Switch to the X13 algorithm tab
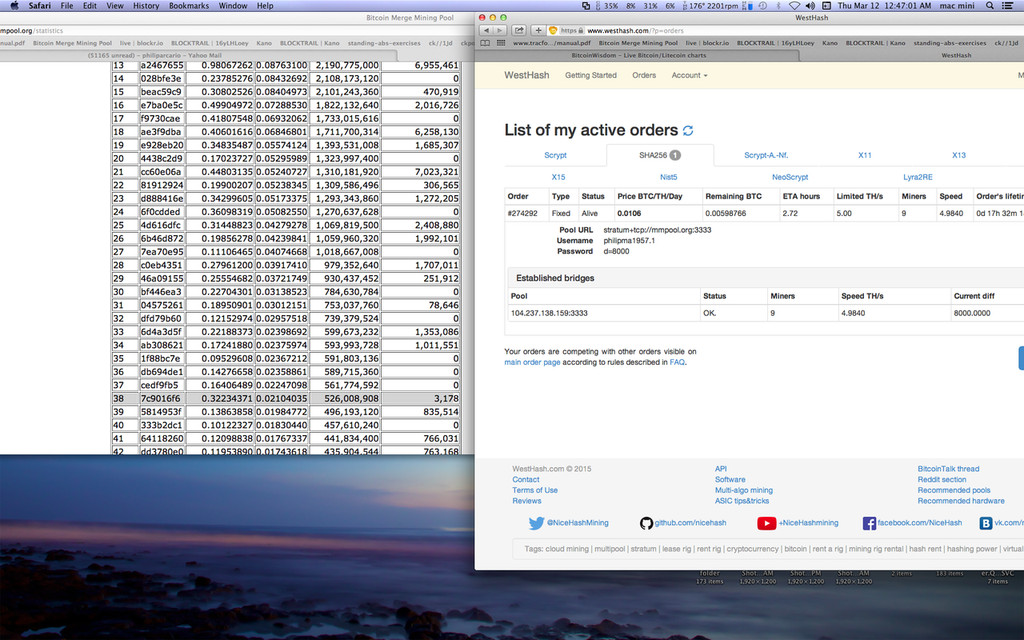This screenshot has height=640, width=1024. coord(959,155)
